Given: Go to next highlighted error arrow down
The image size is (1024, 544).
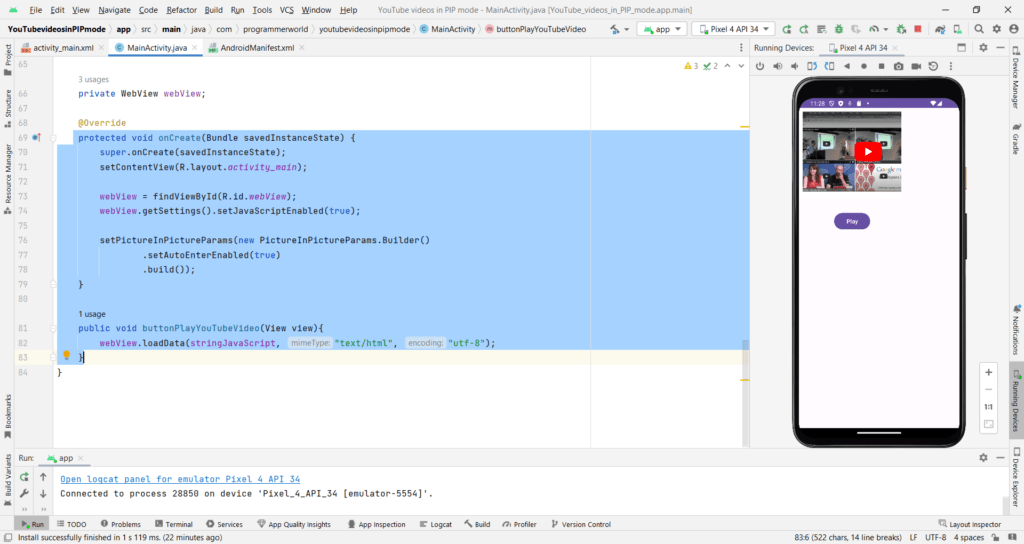Looking at the screenshot, I should point(741,66).
